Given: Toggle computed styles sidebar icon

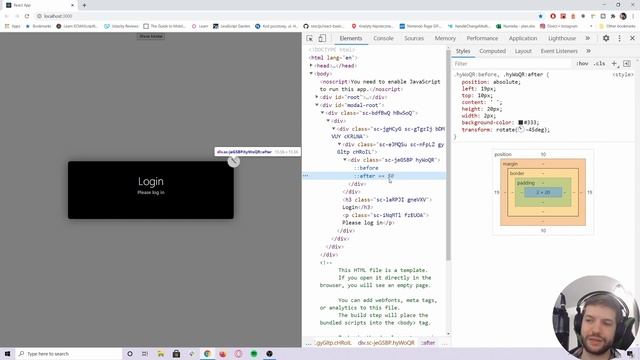Looking at the screenshot, I should 627,64.
